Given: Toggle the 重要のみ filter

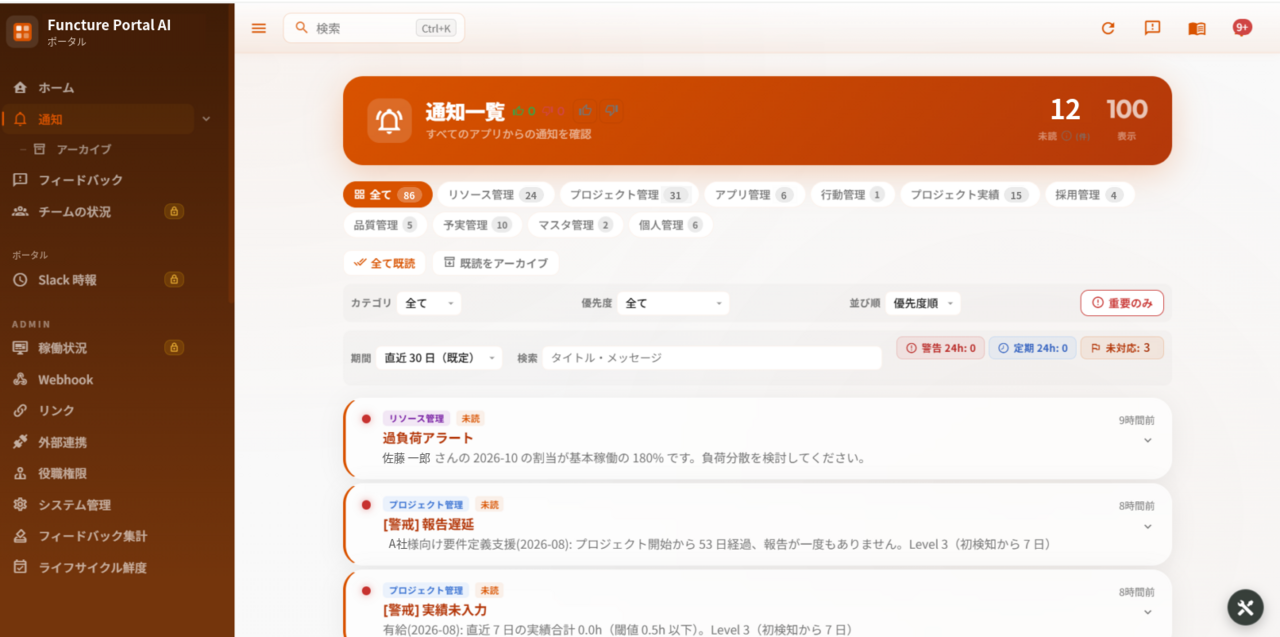Looking at the screenshot, I should [1122, 303].
